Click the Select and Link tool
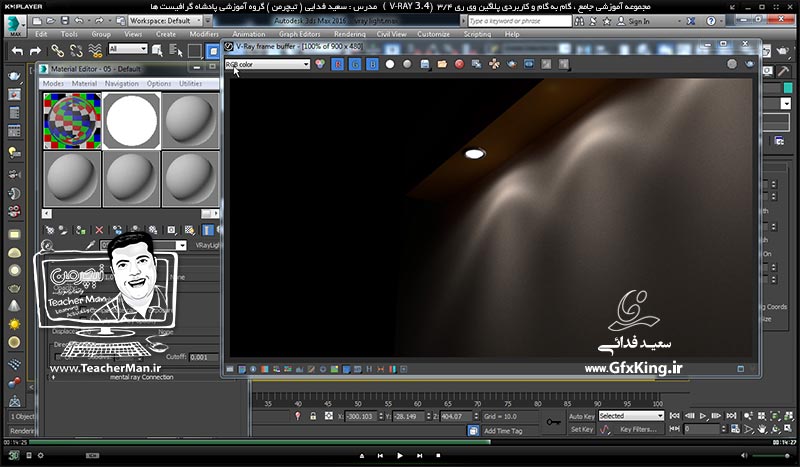Screen dimensions: 800x467 coord(57,51)
